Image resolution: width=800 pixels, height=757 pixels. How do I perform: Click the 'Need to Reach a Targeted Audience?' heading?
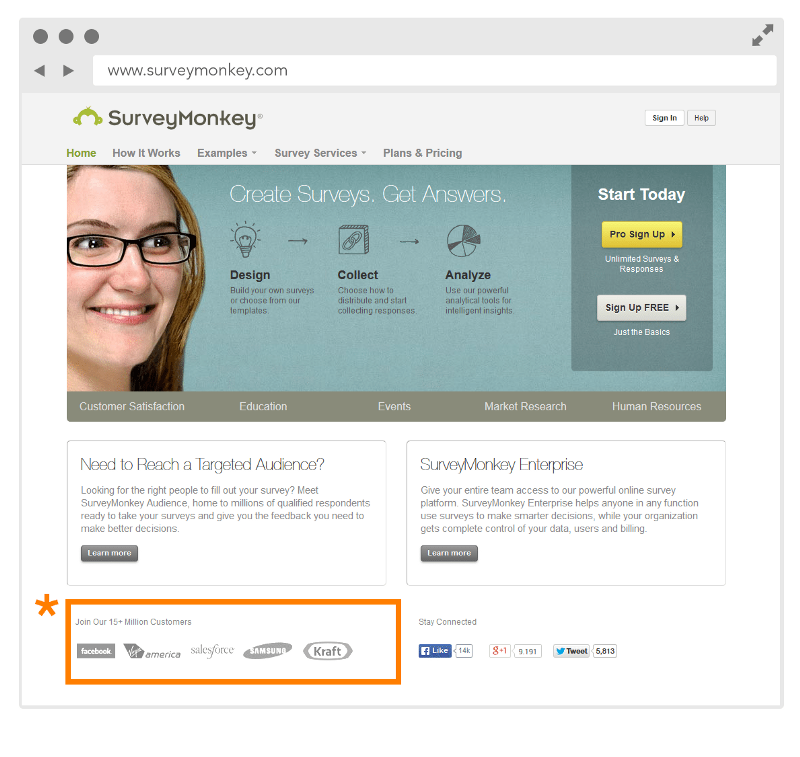202,464
